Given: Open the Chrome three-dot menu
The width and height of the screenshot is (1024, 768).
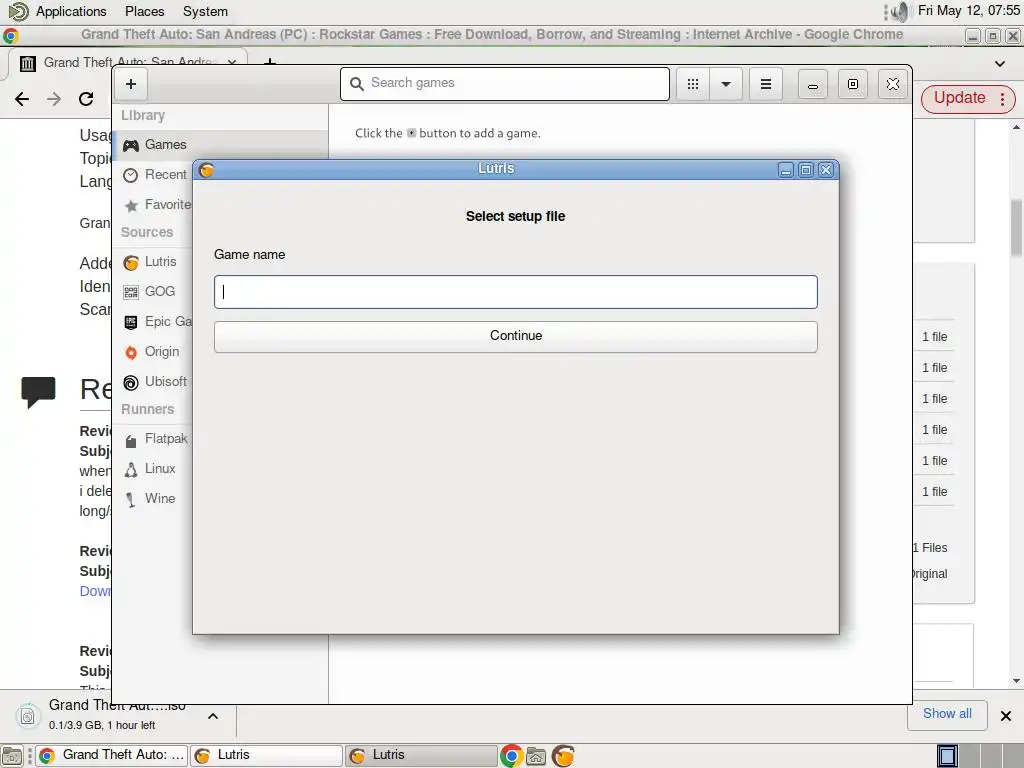Looking at the screenshot, I should (x=1002, y=99).
